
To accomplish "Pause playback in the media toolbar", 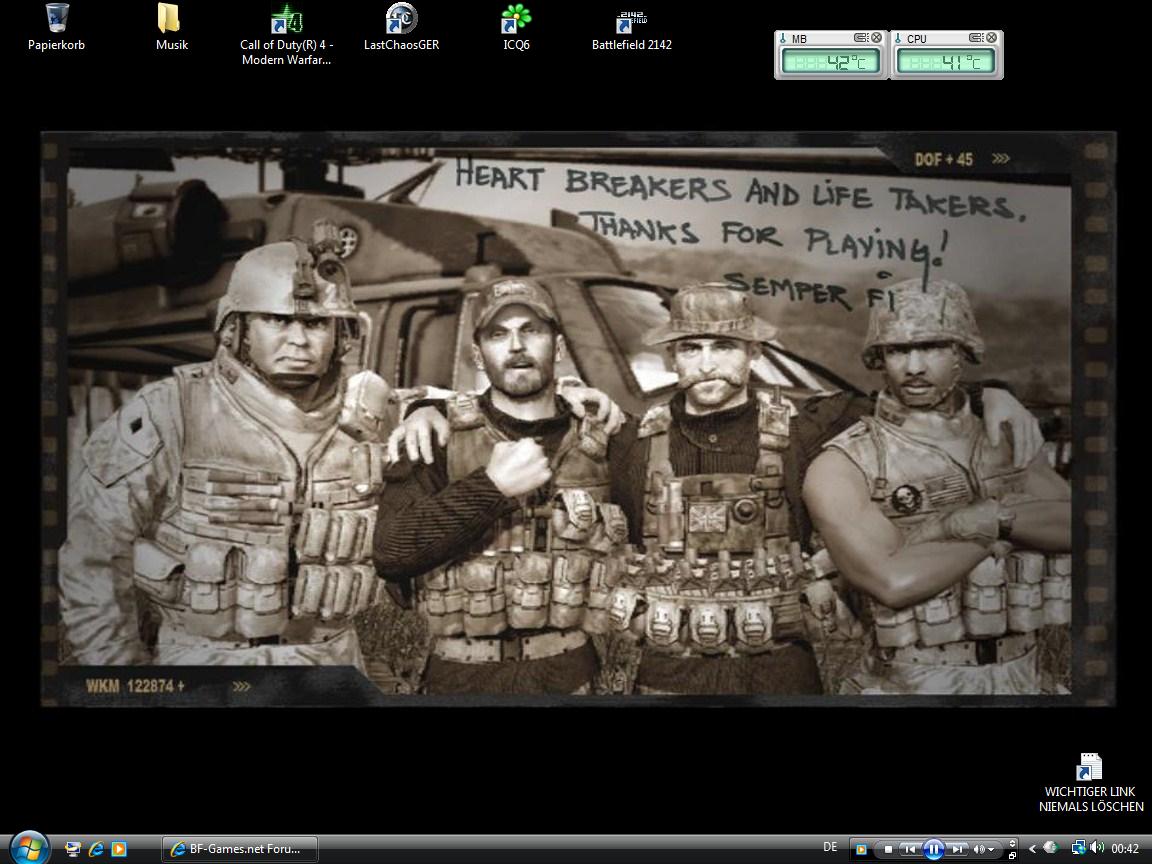I will (x=933, y=849).
